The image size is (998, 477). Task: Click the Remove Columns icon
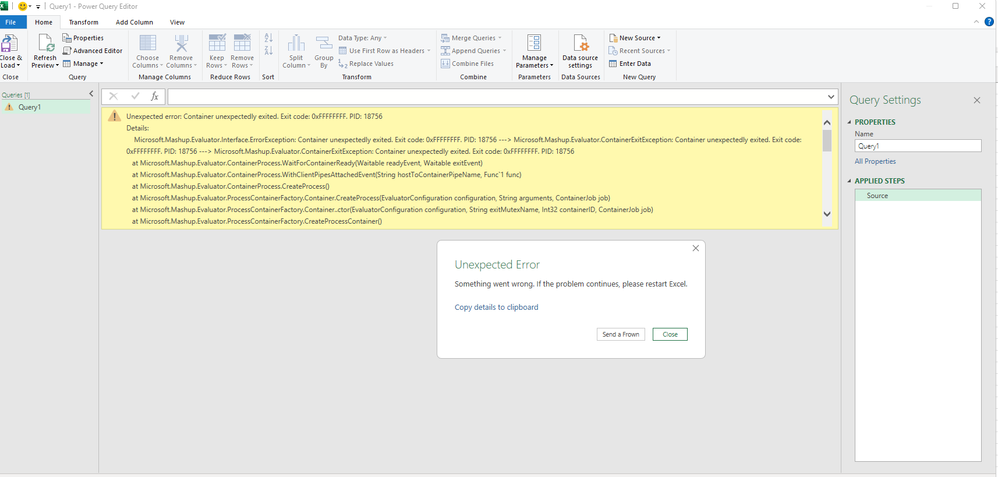tap(181, 43)
